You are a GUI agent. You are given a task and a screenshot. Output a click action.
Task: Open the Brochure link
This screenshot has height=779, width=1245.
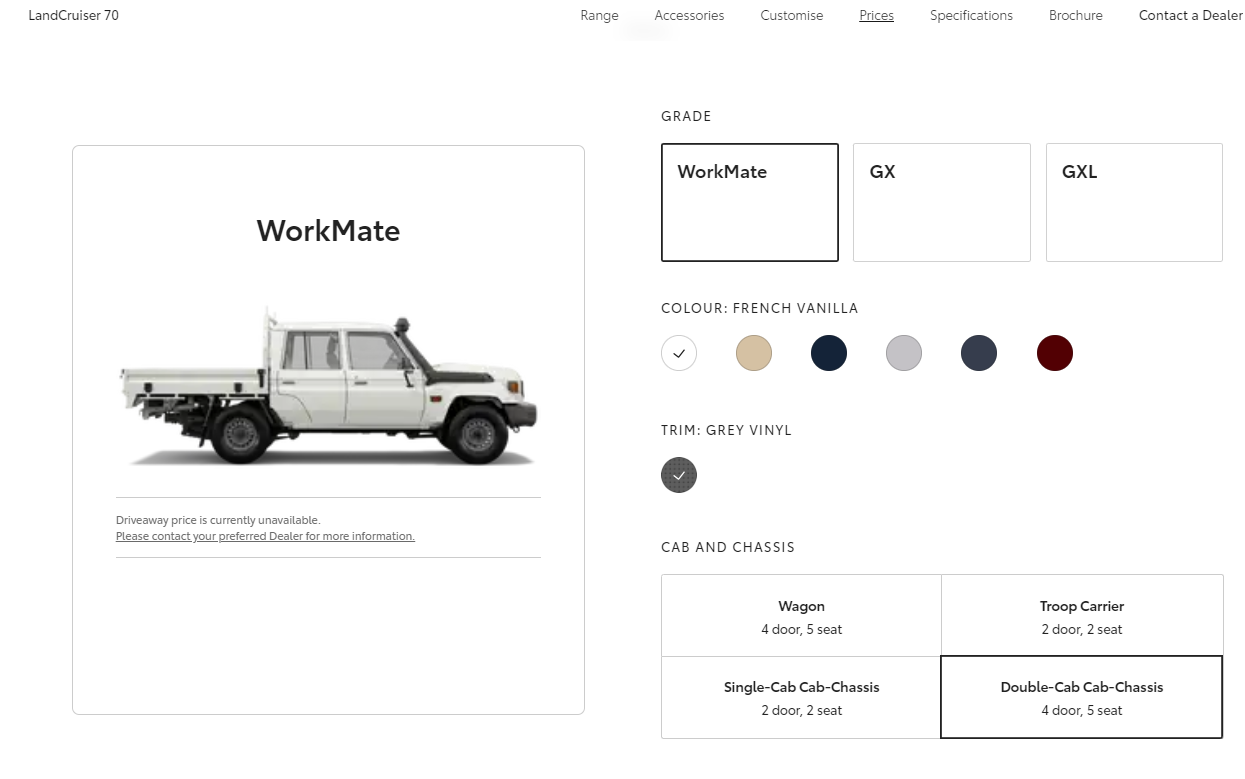(1075, 15)
